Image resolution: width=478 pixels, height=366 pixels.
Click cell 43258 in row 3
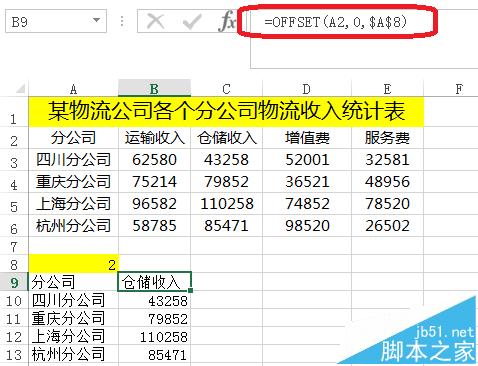tap(226, 160)
